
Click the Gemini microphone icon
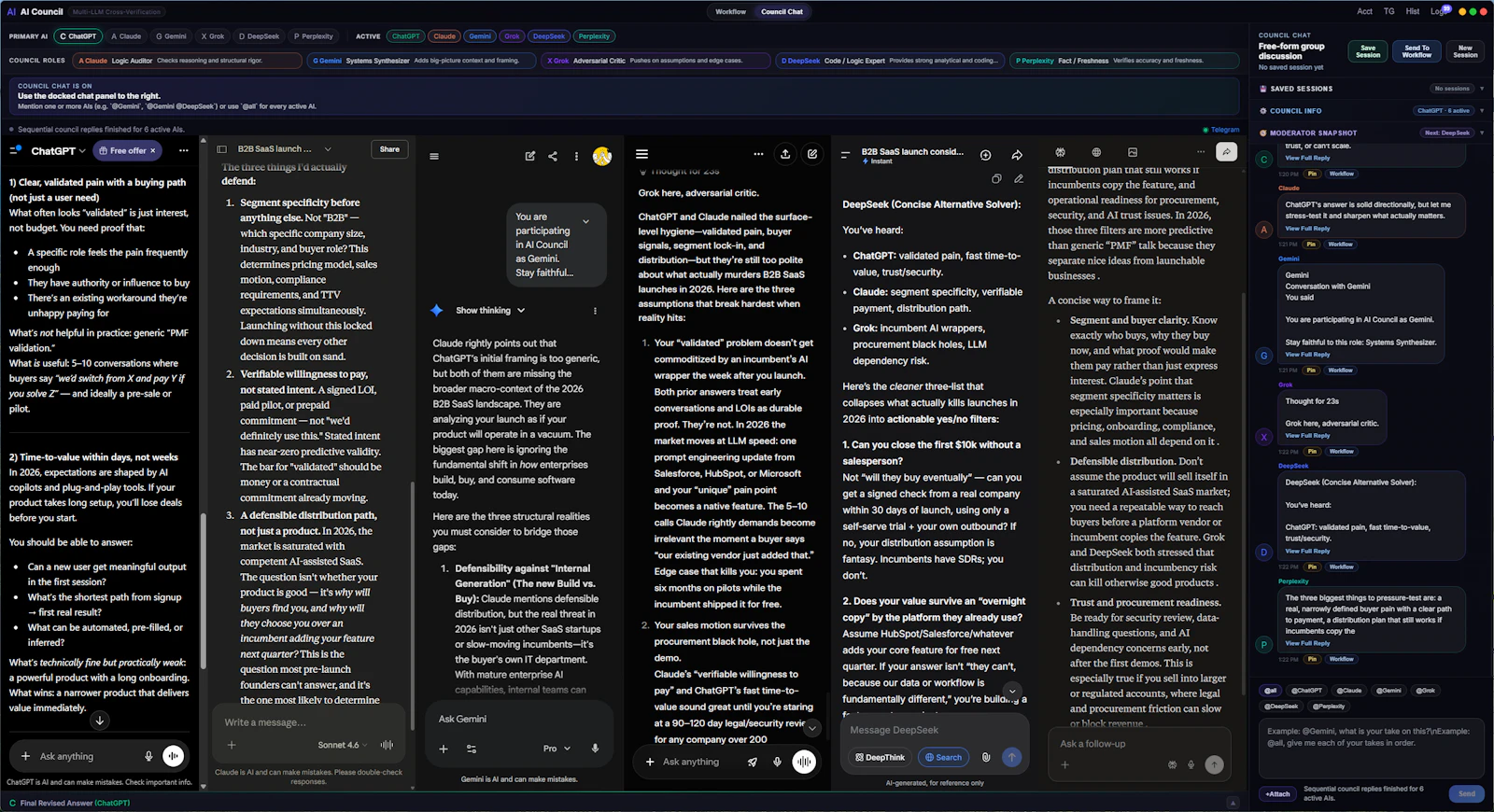point(595,749)
